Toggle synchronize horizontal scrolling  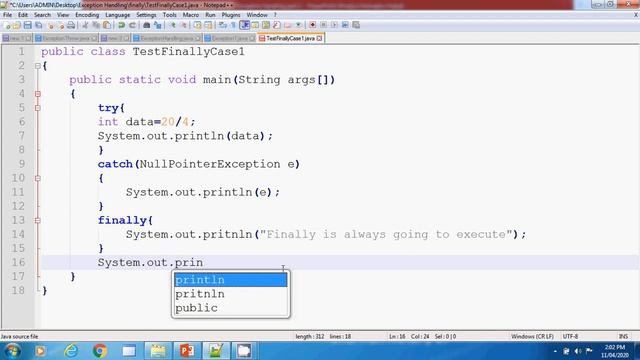208,25
